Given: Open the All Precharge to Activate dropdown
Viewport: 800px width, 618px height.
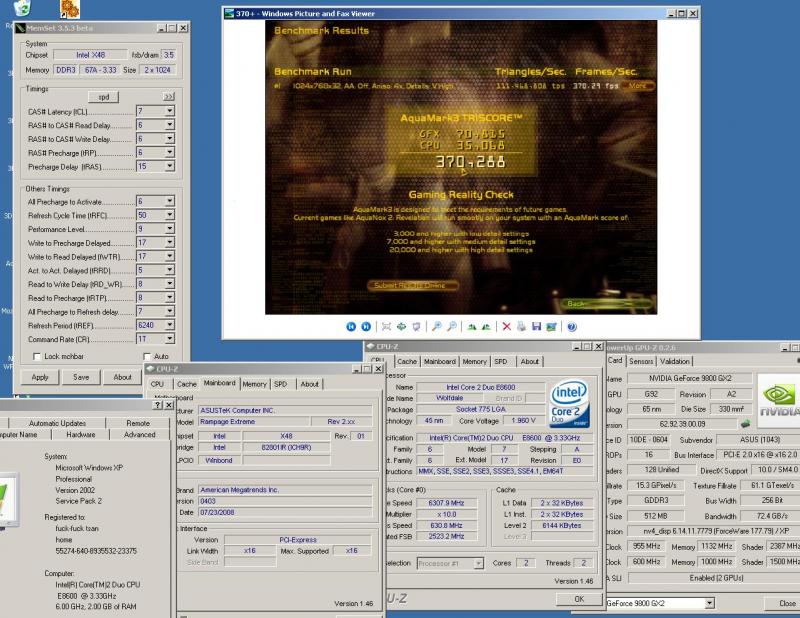Looking at the screenshot, I should click(x=170, y=201).
